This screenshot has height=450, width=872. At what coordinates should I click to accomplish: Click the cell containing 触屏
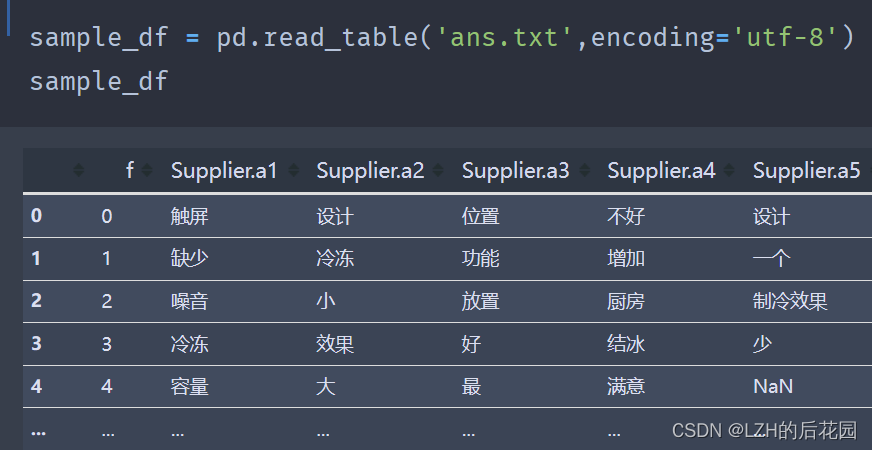click(x=190, y=216)
